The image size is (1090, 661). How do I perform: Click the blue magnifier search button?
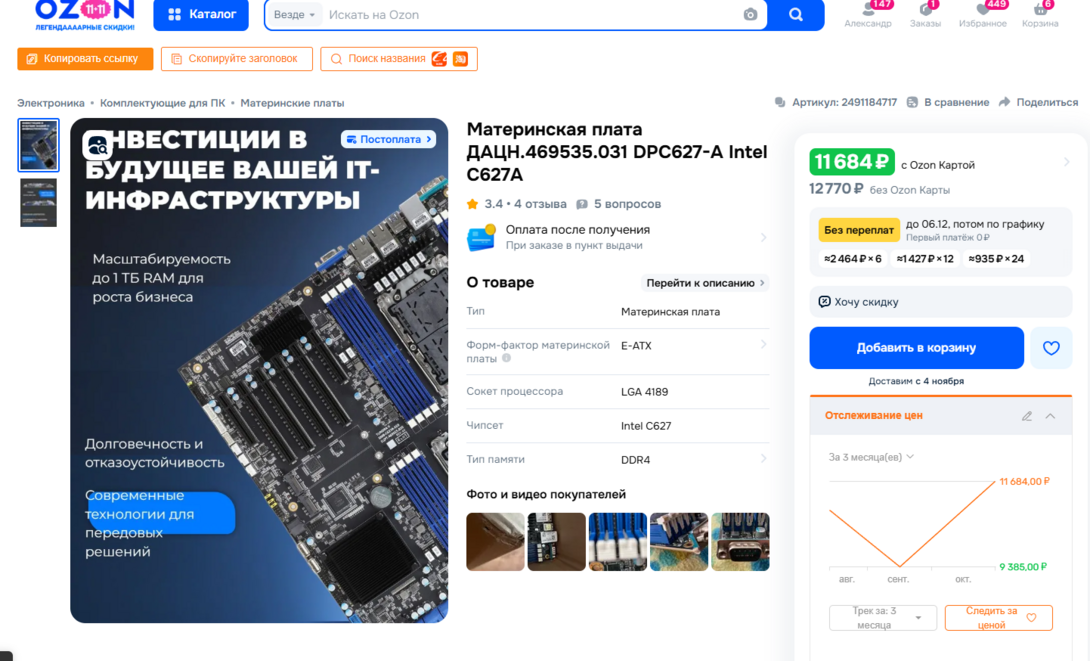tap(796, 15)
